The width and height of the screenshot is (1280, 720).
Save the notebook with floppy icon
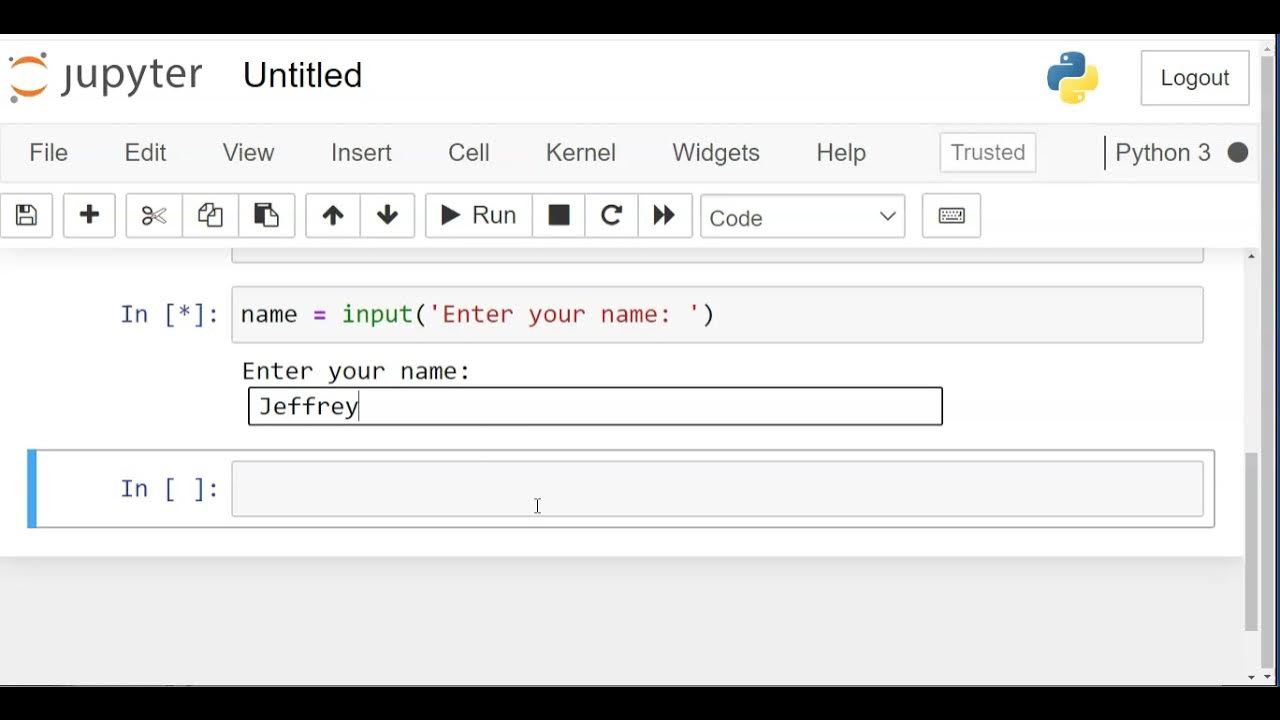click(x=26, y=216)
